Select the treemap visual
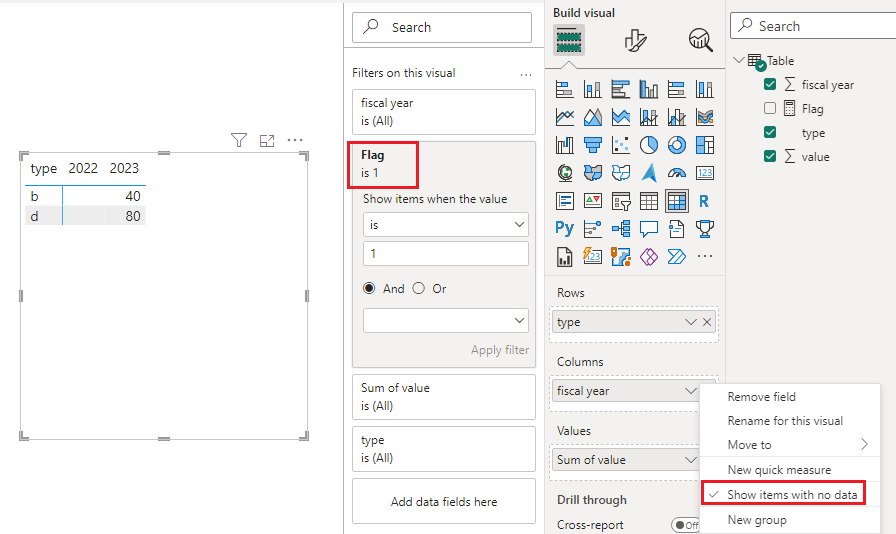This screenshot has width=896, height=534. pos(705,145)
